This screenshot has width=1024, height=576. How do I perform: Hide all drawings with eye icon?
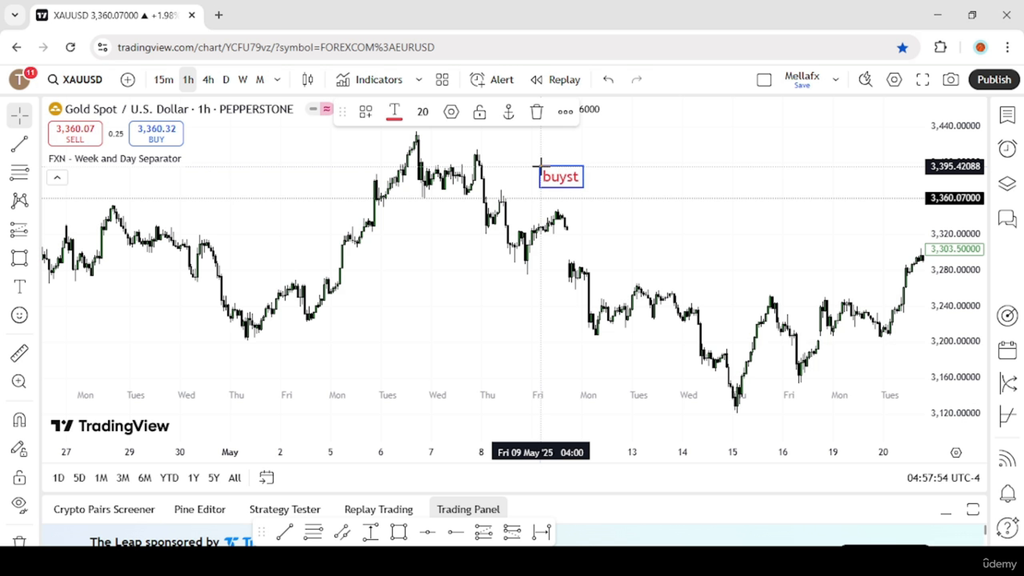20,504
